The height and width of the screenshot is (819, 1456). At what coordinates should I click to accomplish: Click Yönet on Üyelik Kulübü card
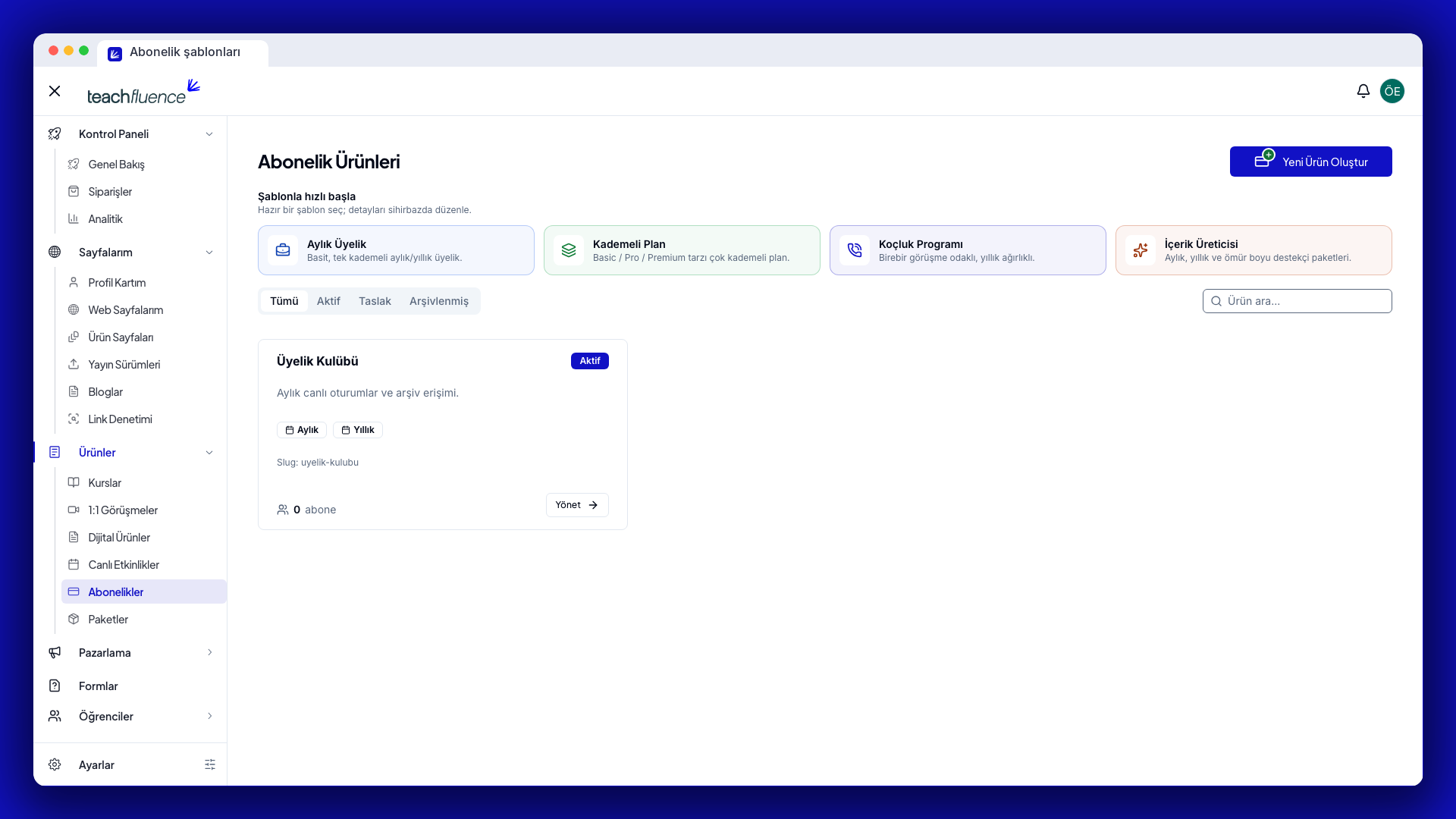[x=577, y=505]
